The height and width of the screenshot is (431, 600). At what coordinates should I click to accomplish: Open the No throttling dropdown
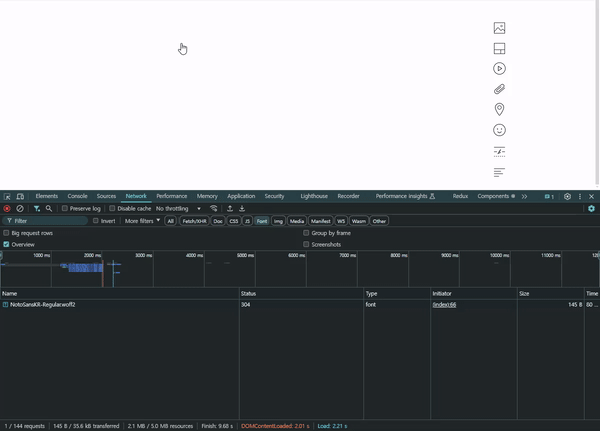(x=178, y=209)
